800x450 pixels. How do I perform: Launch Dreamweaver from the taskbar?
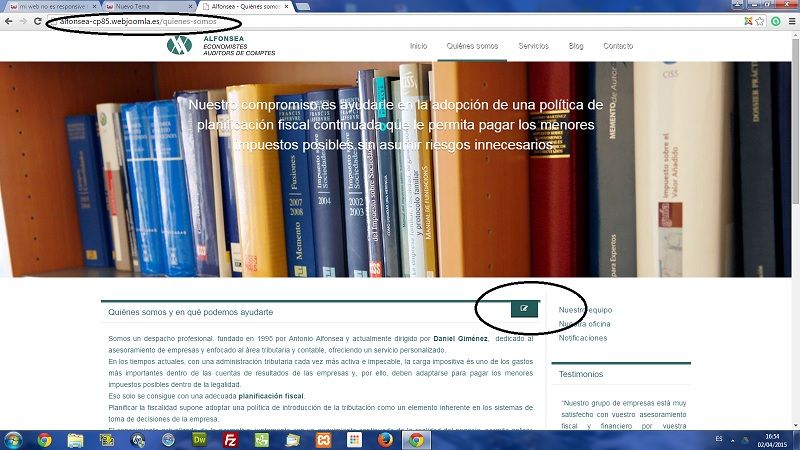click(x=199, y=440)
